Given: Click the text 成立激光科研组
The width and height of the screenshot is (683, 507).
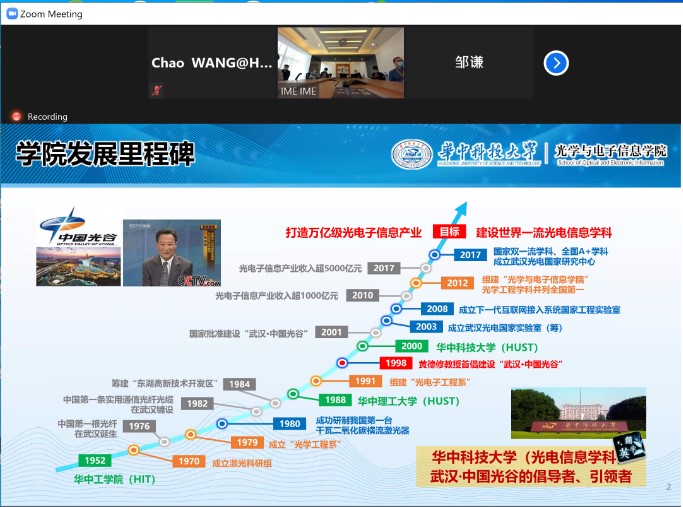Looking at the screenshot, I should pos(242,463).
